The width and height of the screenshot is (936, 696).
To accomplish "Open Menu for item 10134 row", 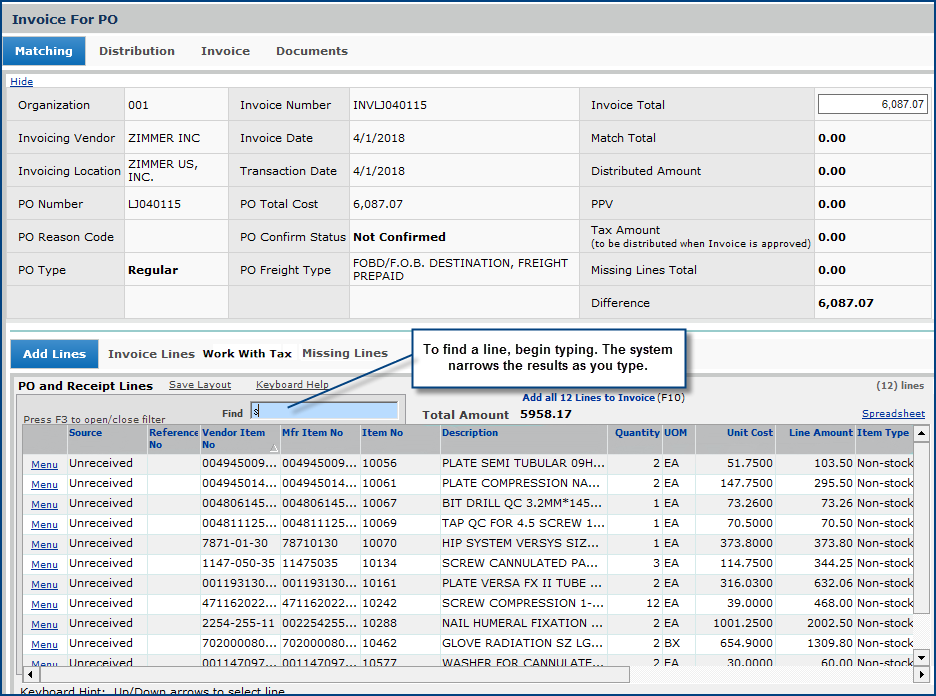I will [x=44, y=564].
